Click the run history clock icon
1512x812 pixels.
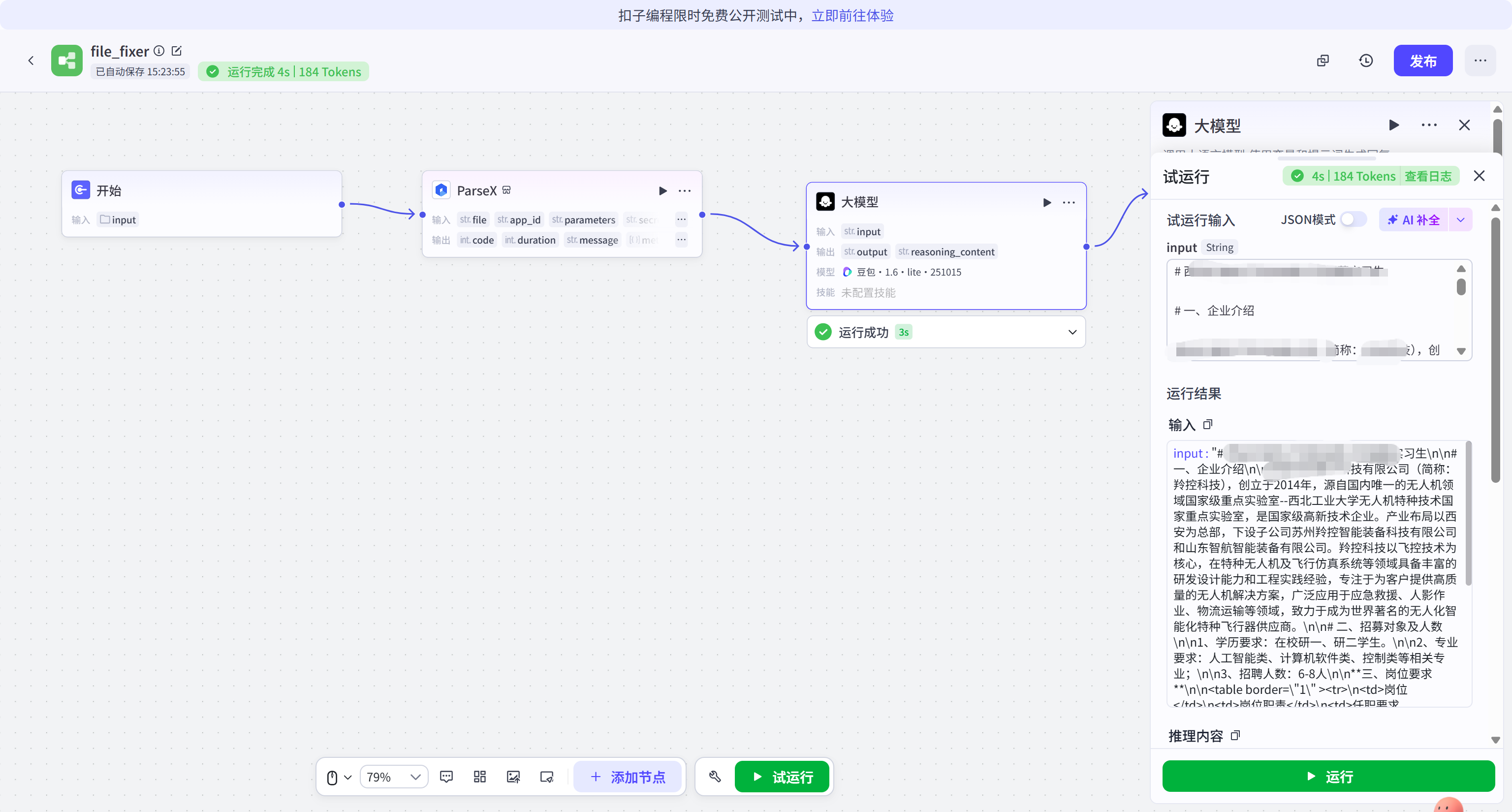point(1366,61)
